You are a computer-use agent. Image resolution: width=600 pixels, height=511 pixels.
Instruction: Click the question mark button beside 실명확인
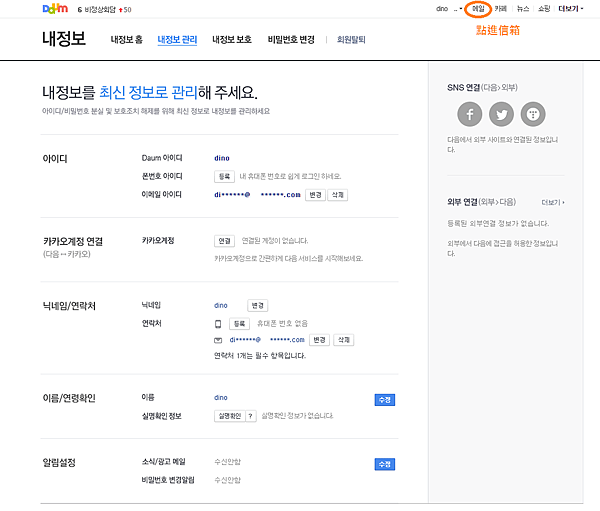point(250,416)
